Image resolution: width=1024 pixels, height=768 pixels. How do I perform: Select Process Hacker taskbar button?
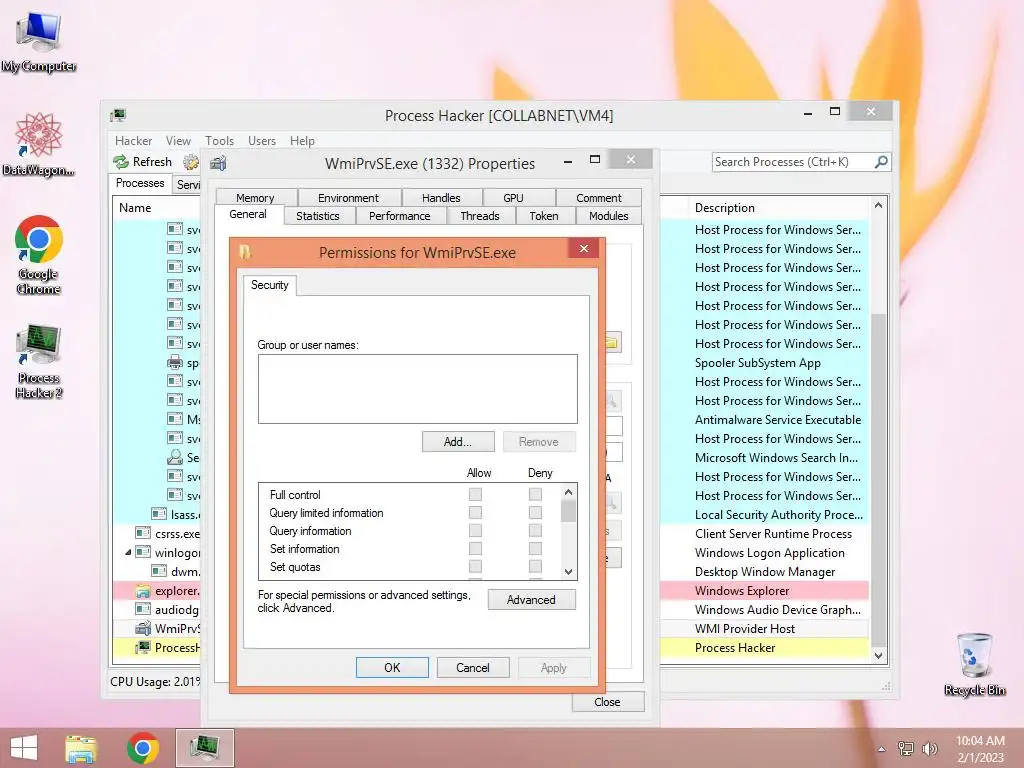click(204, 748)
